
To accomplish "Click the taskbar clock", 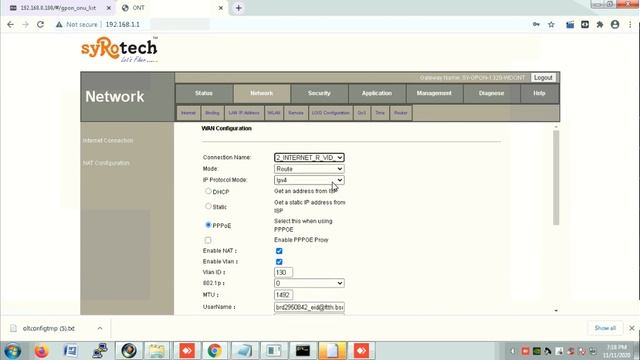I will [x=617, y=351].
